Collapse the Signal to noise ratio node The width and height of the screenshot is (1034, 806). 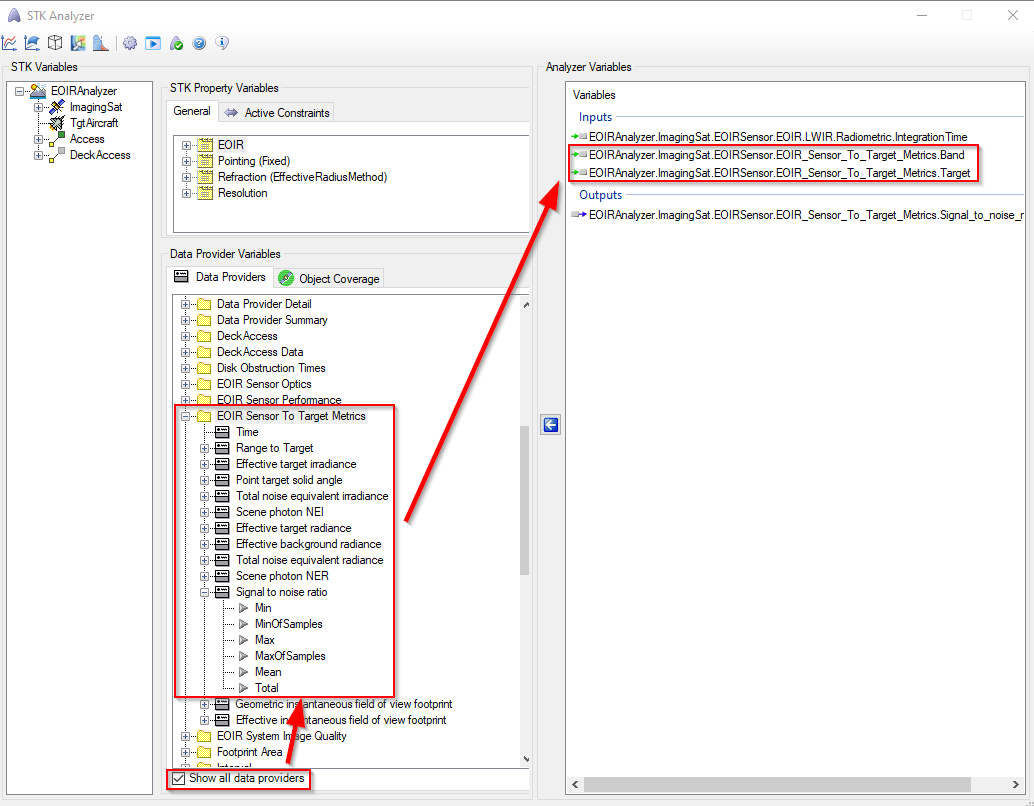(x=204, y=592)
